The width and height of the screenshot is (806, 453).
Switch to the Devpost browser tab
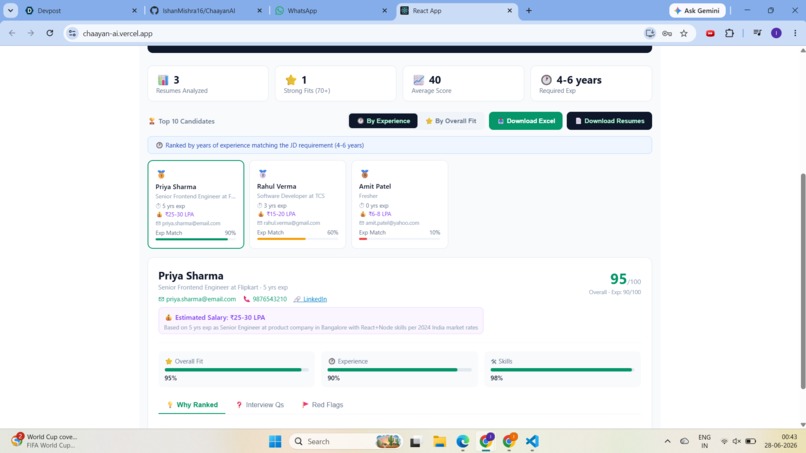point(81,10)
